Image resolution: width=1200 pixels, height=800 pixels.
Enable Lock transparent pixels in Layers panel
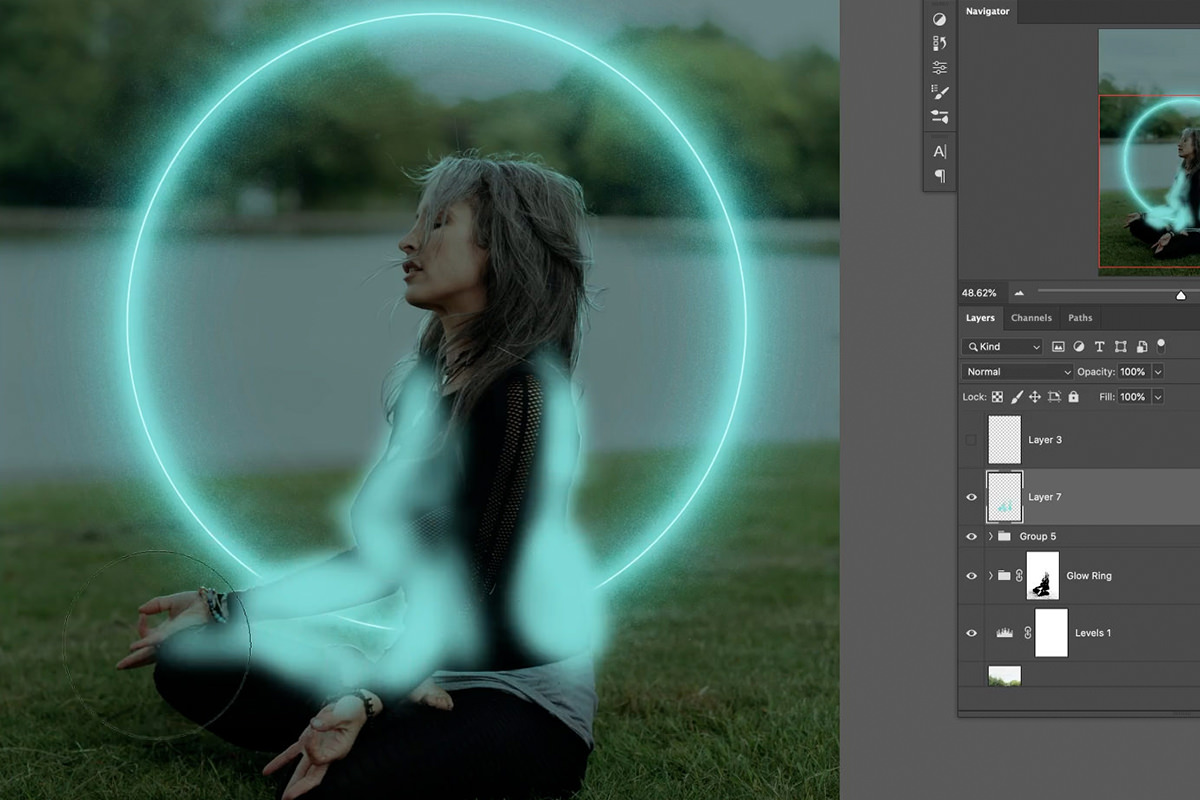997,397
